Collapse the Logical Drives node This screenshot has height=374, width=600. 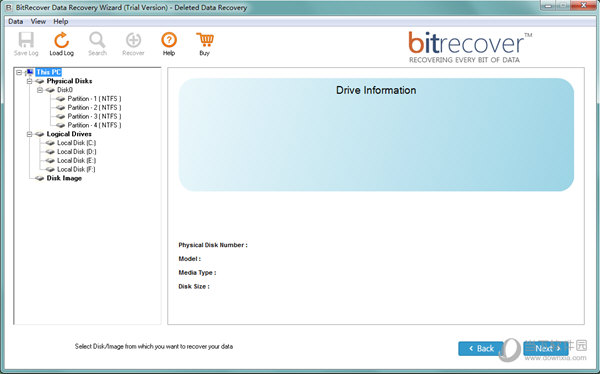tap(29, 134)
